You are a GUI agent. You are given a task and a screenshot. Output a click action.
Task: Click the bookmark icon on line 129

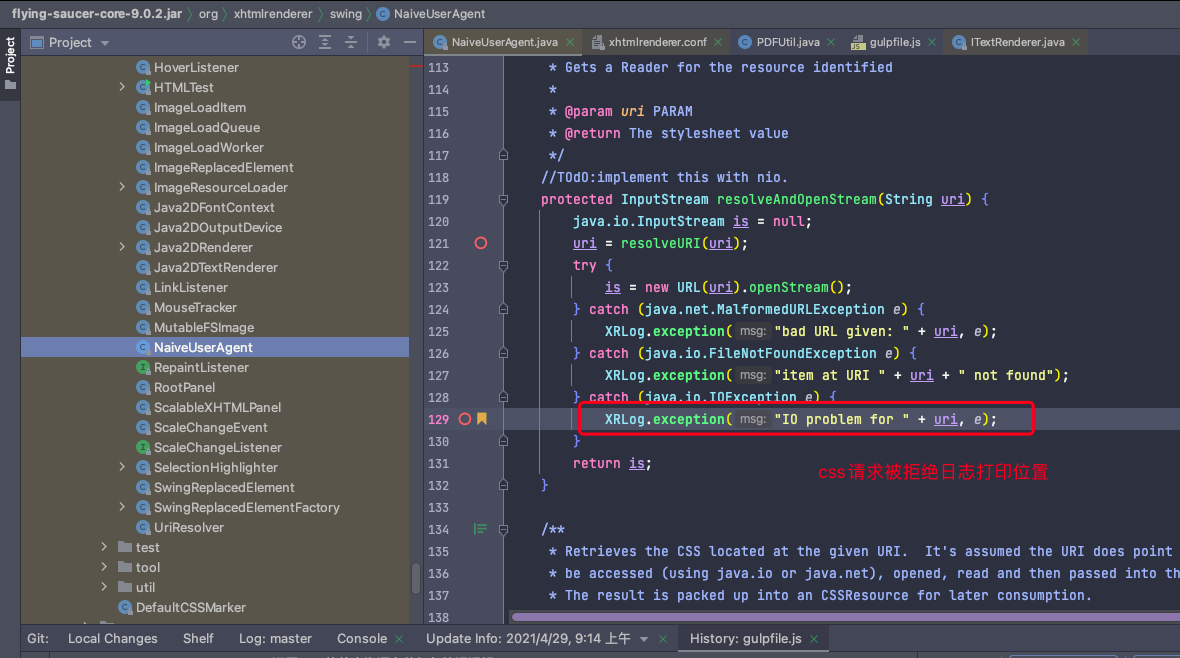point(482,419)
